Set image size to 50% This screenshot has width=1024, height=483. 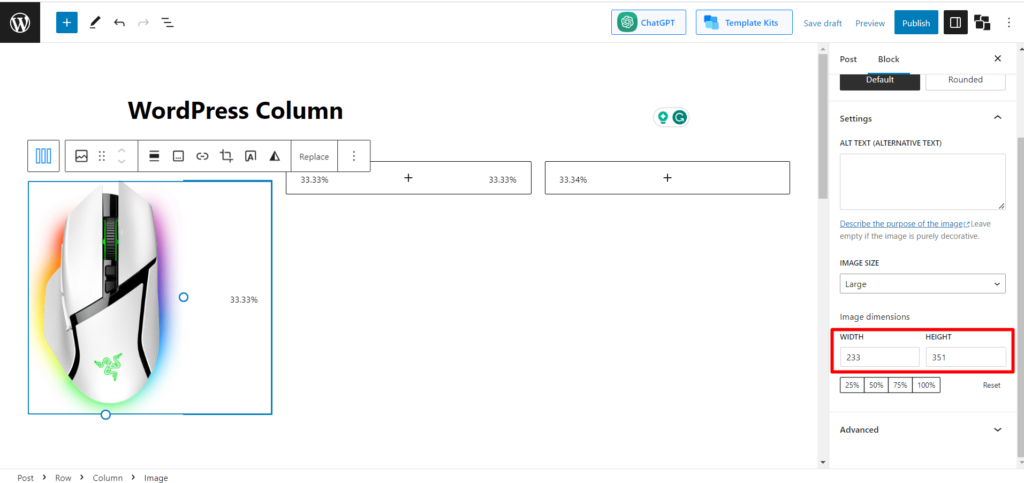pos(876,385)
